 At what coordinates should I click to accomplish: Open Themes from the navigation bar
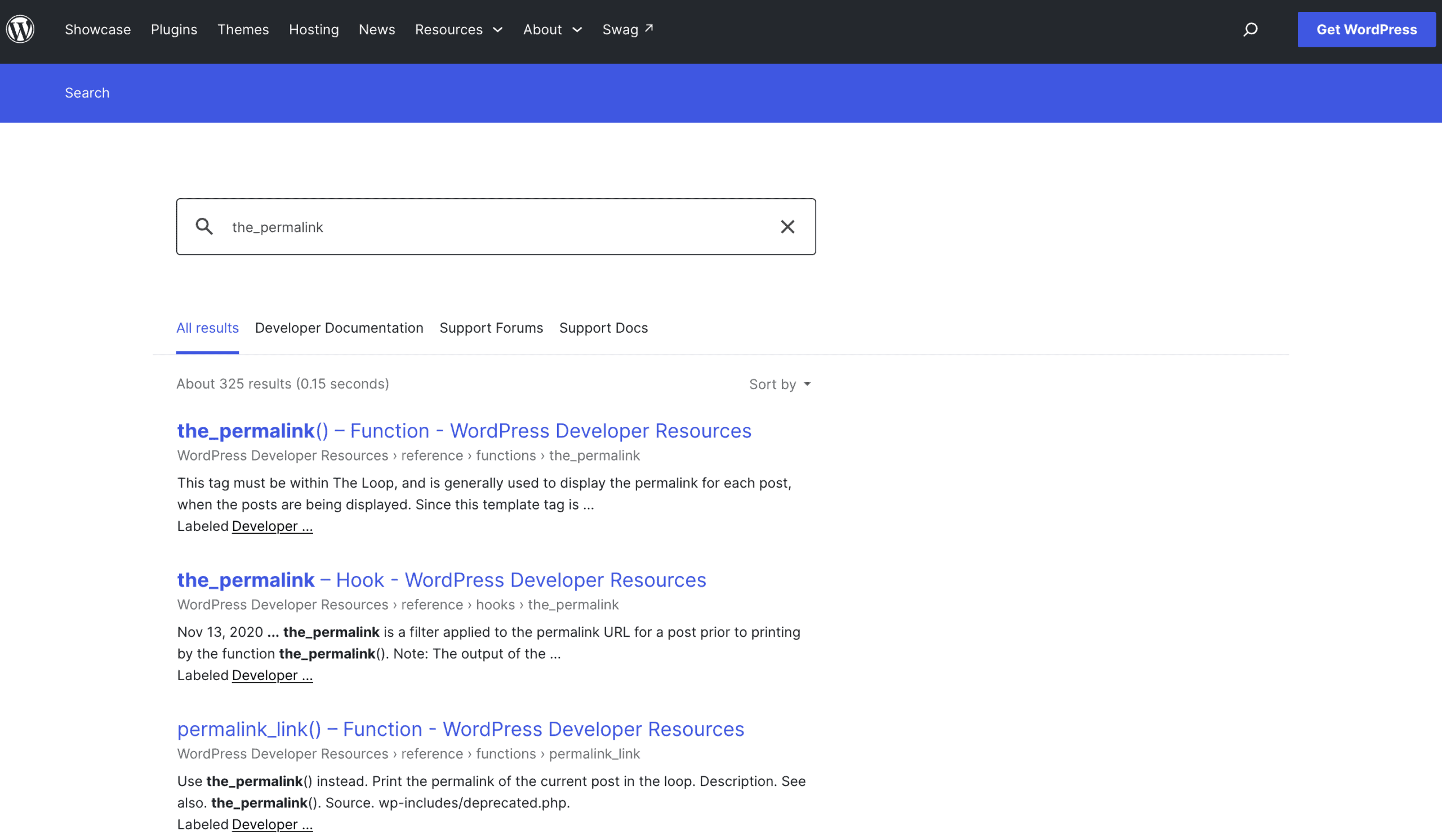coord(243,29)
